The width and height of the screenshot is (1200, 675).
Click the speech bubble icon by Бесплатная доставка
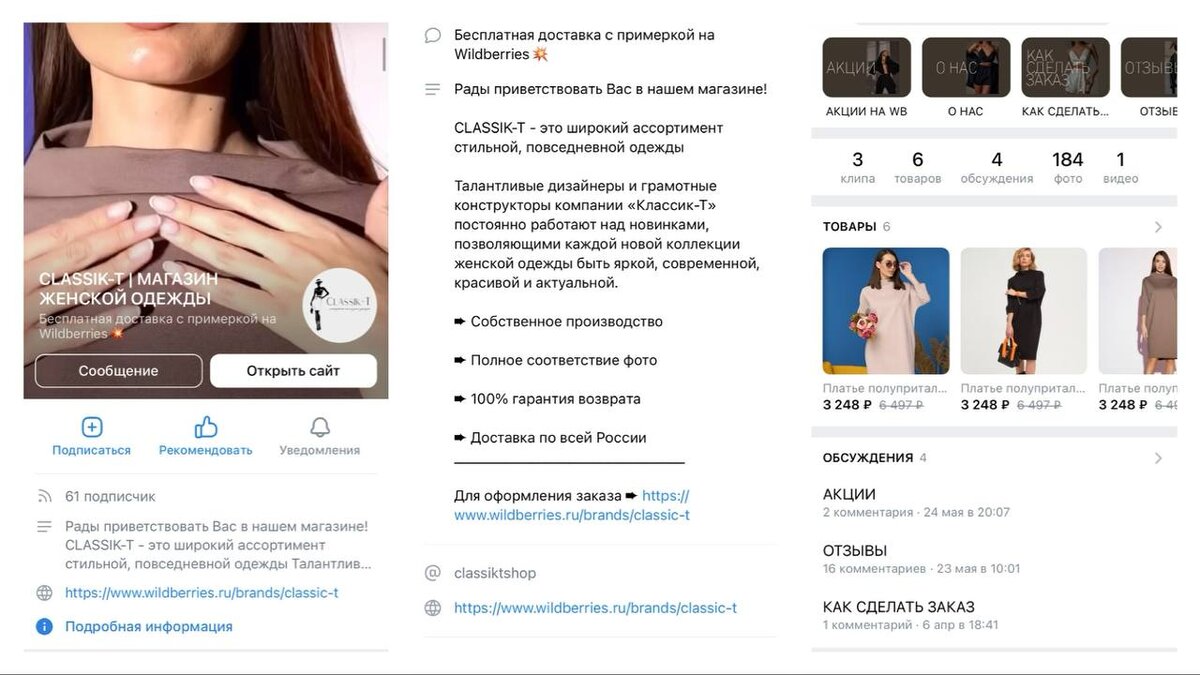pos(433,35)
